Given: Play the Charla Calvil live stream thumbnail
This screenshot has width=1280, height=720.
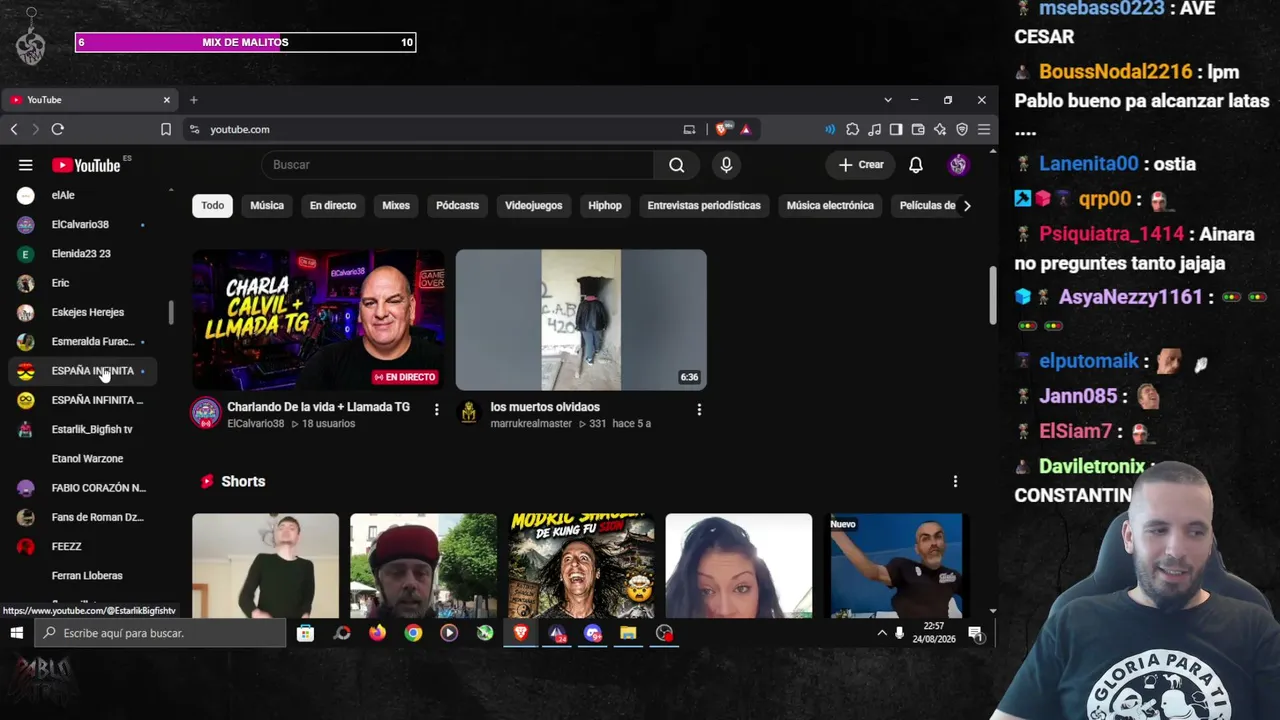Looking at the screenshot, I should (x=318, y=320).
